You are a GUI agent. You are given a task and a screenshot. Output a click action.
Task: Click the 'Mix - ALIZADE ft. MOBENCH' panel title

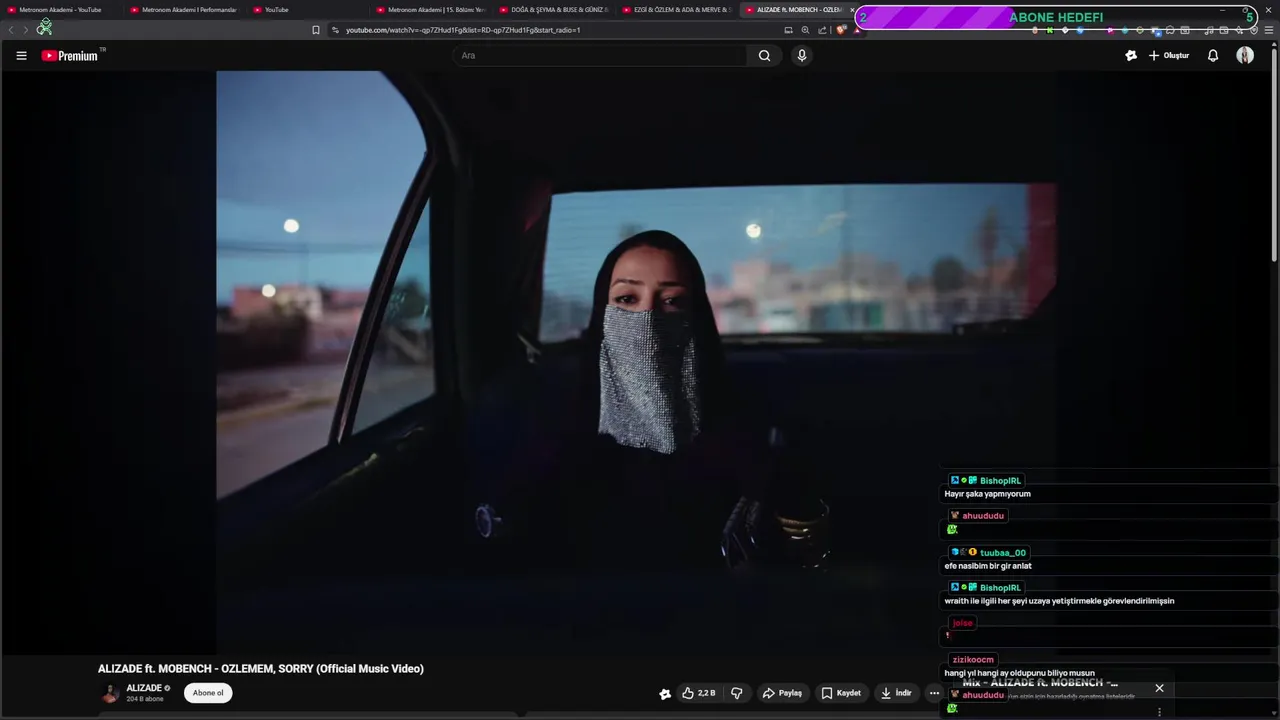pos(1040,683)
